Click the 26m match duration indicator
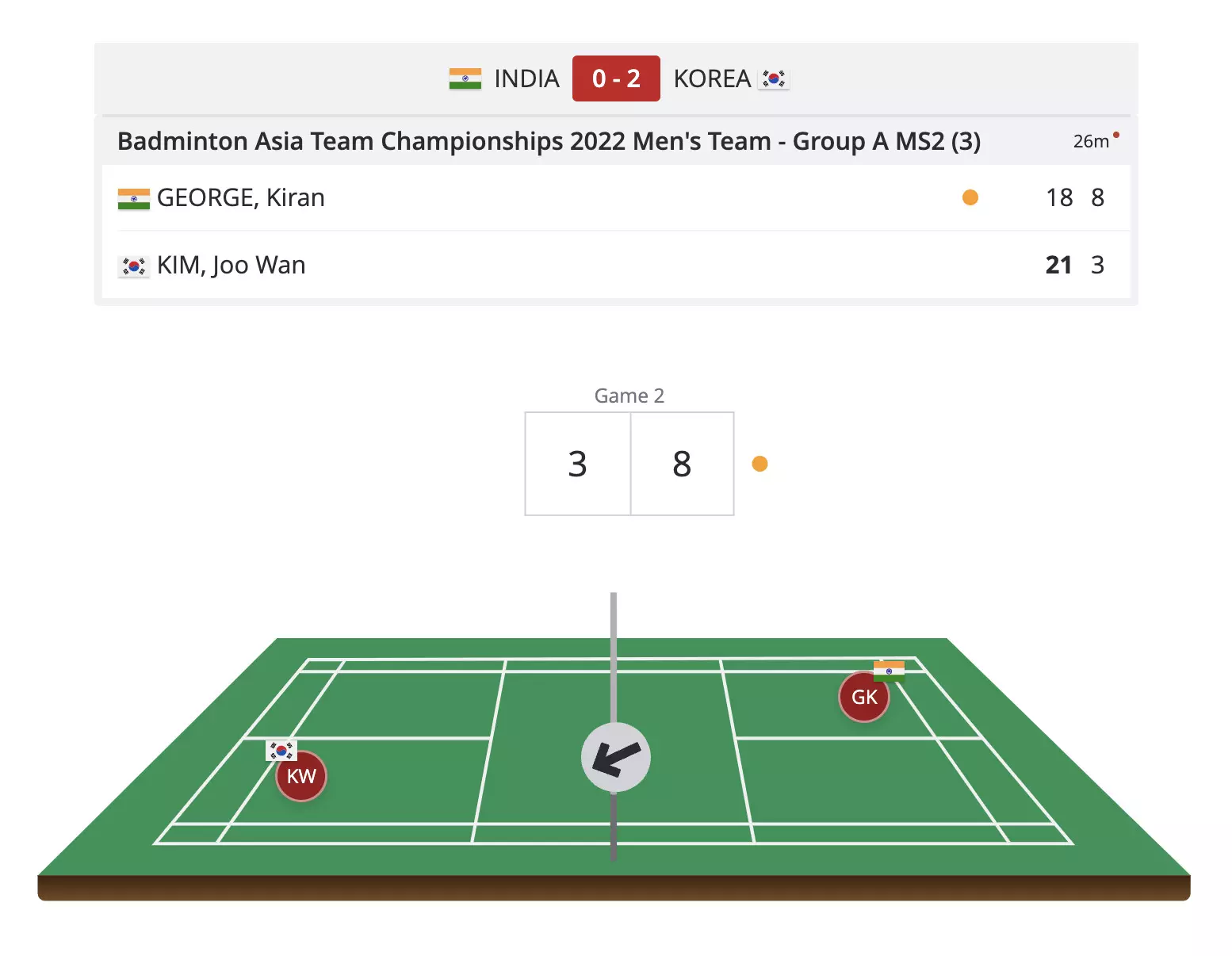Image resolution: width=1232 pixels, height=956 pixels. (1091, 141)
